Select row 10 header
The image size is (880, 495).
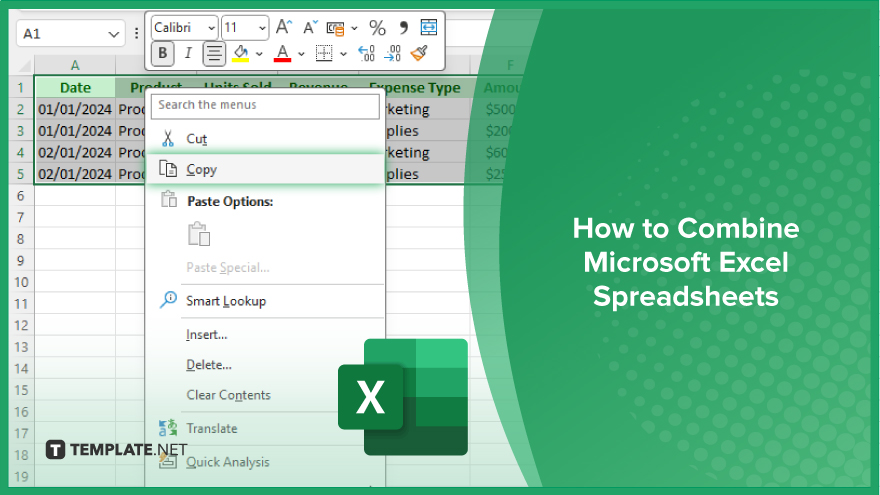(21, 282)
